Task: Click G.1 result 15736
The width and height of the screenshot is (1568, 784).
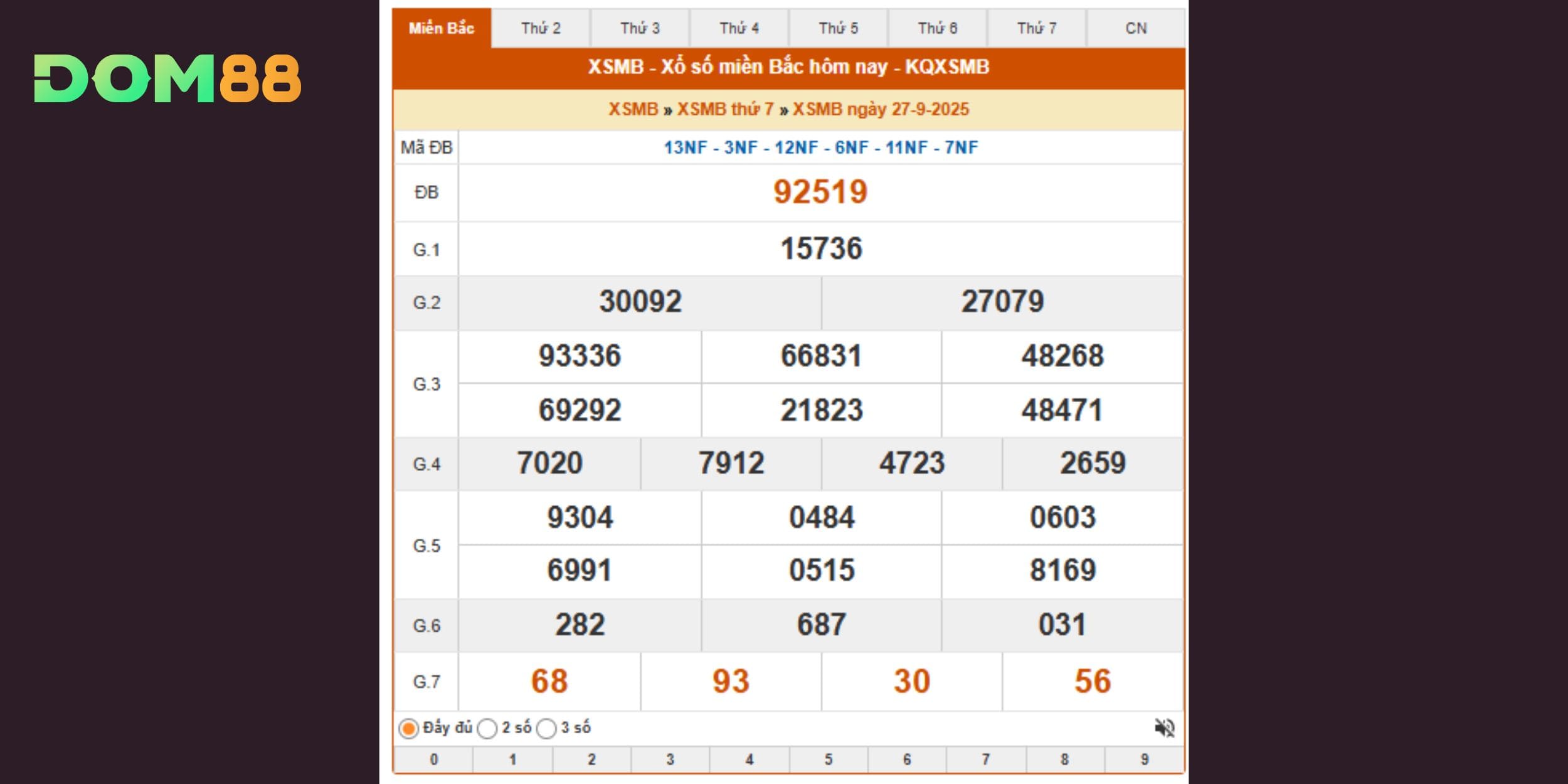Action: pos(821,249)
